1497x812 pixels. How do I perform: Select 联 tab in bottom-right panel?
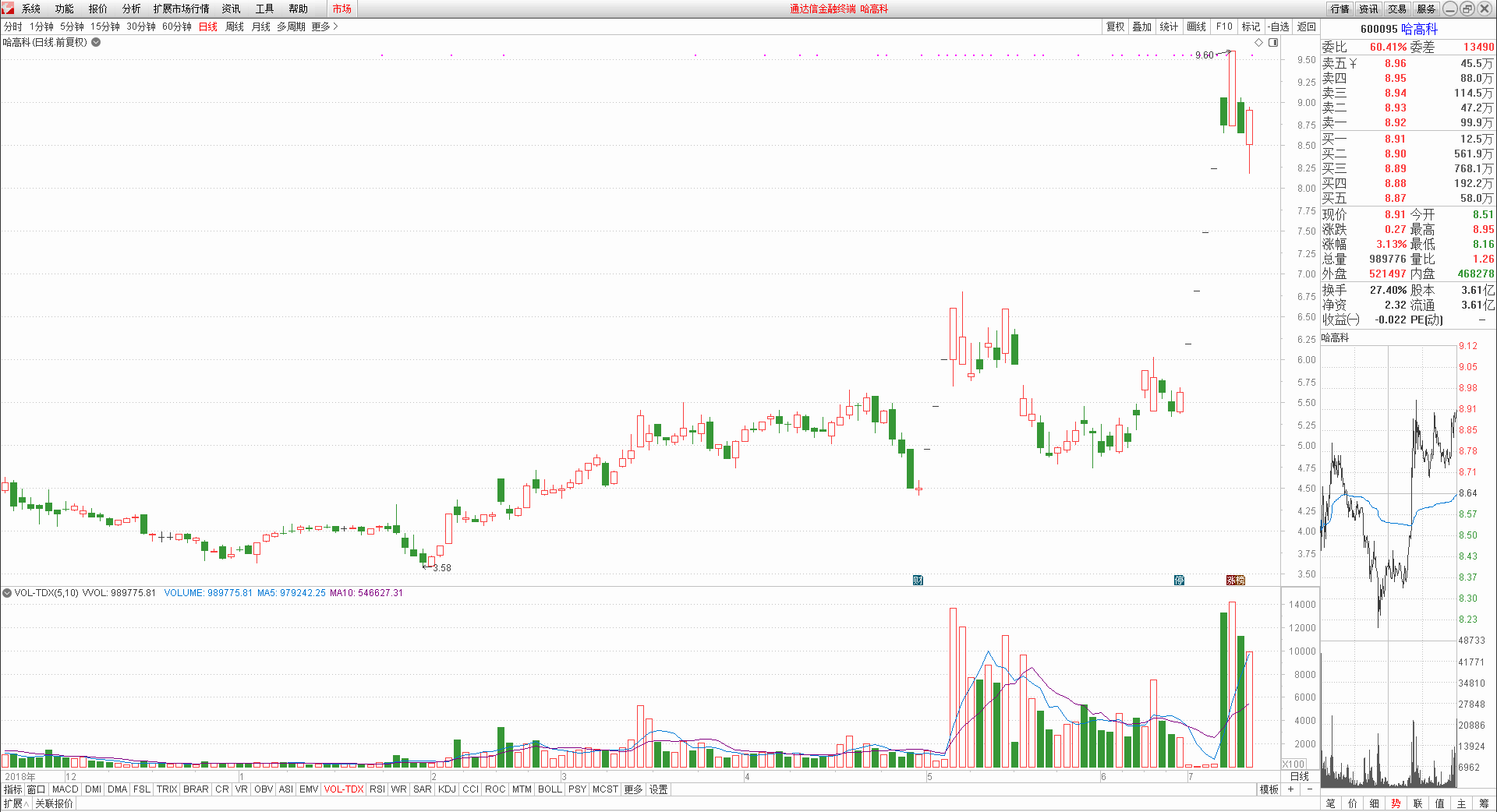point(1417,803)
